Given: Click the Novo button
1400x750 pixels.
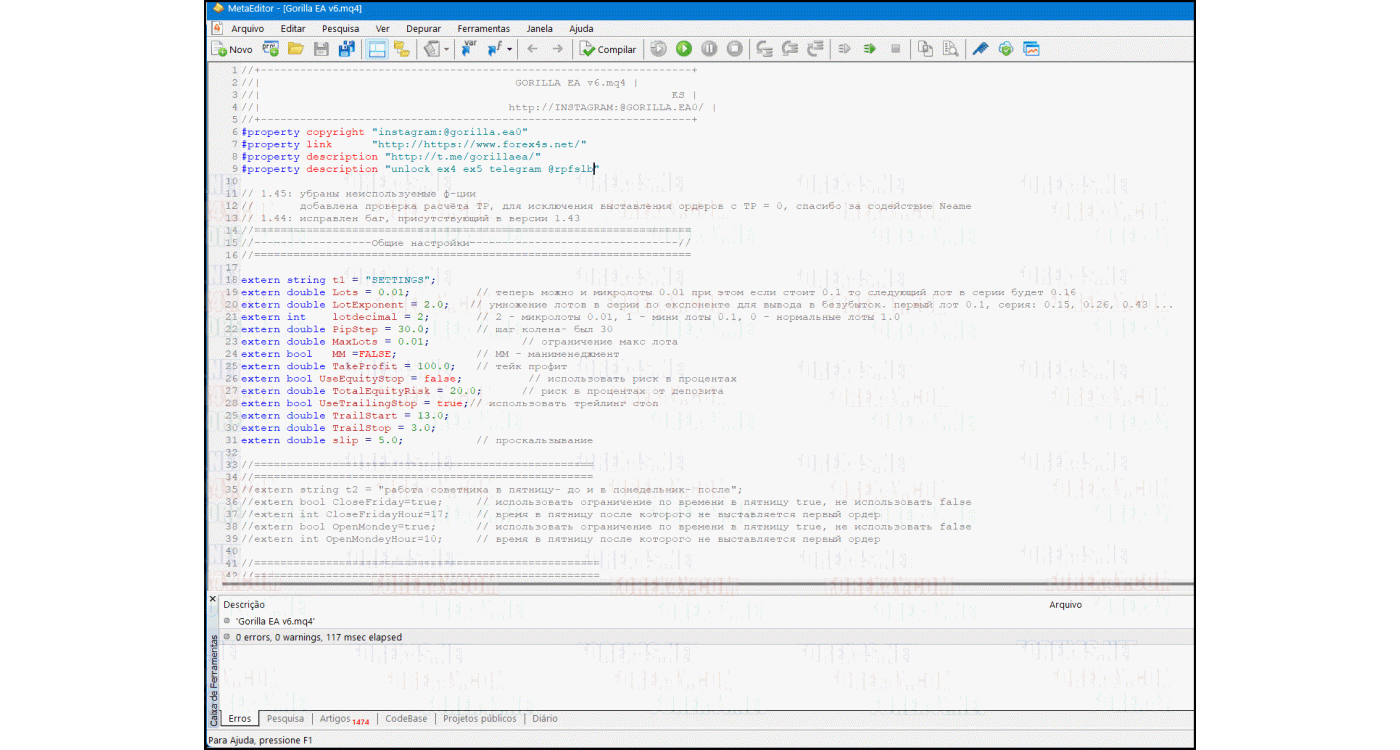Looking at the screenshot, I should pos(233,48).
